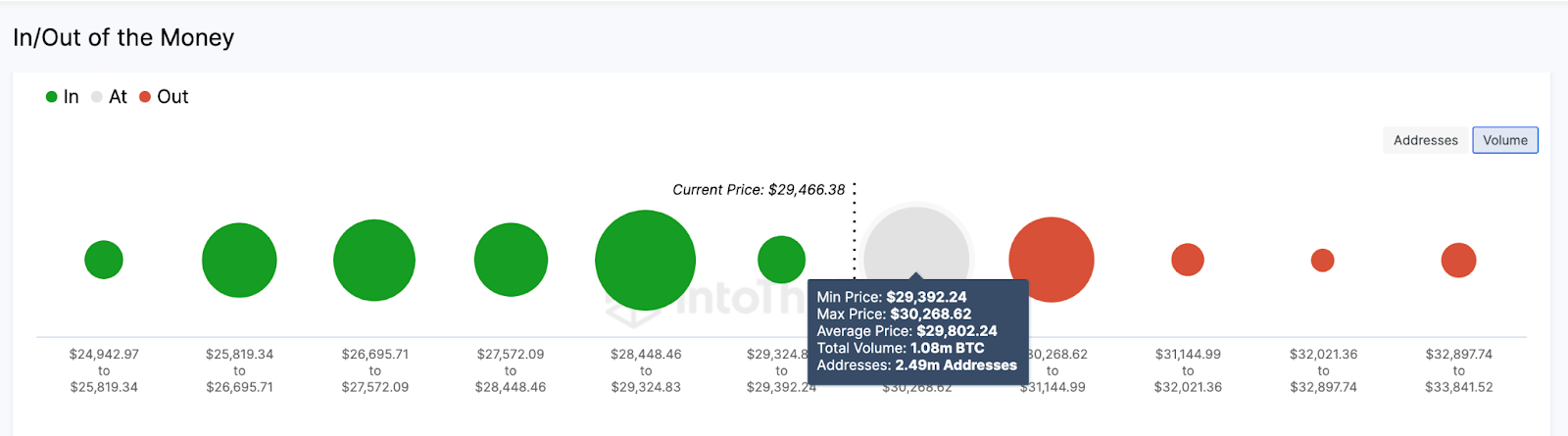The image size is (1568, 436).
Task: Switch to the Addresses view
Action: pyautogui.click(x=1426, y=140)
